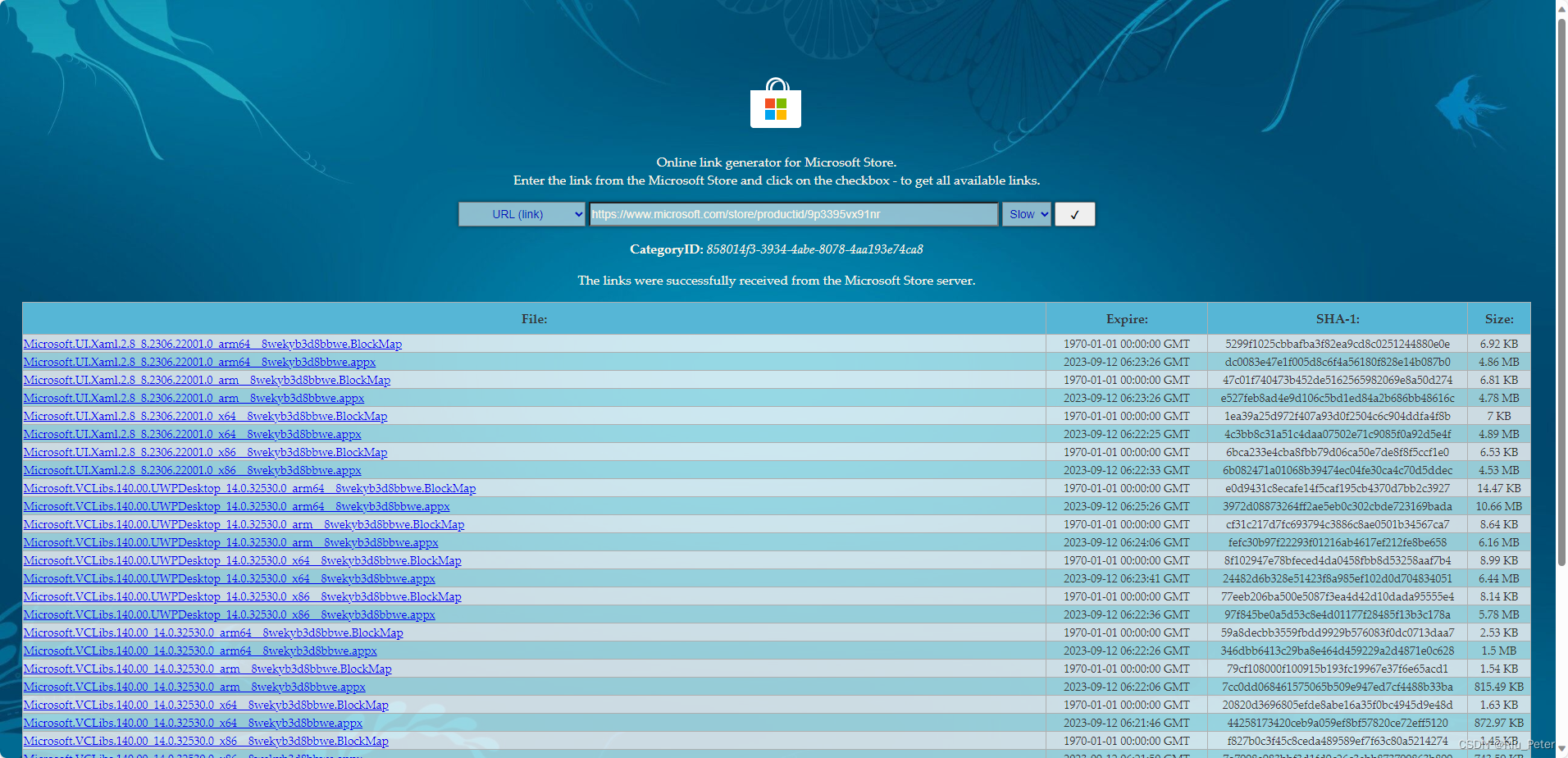Select SHA-1 hash 44258173420ceb9a059ef8bf57820ce72eff5120
The height and width of the screenshot is (758, 1568).
(x=1338, y=723)
